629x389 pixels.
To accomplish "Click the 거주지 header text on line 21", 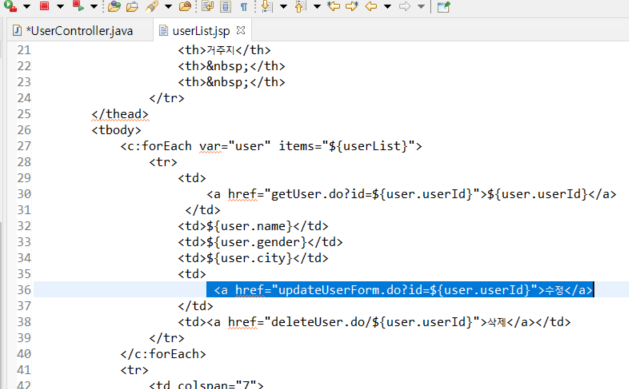I will (221, 50).
